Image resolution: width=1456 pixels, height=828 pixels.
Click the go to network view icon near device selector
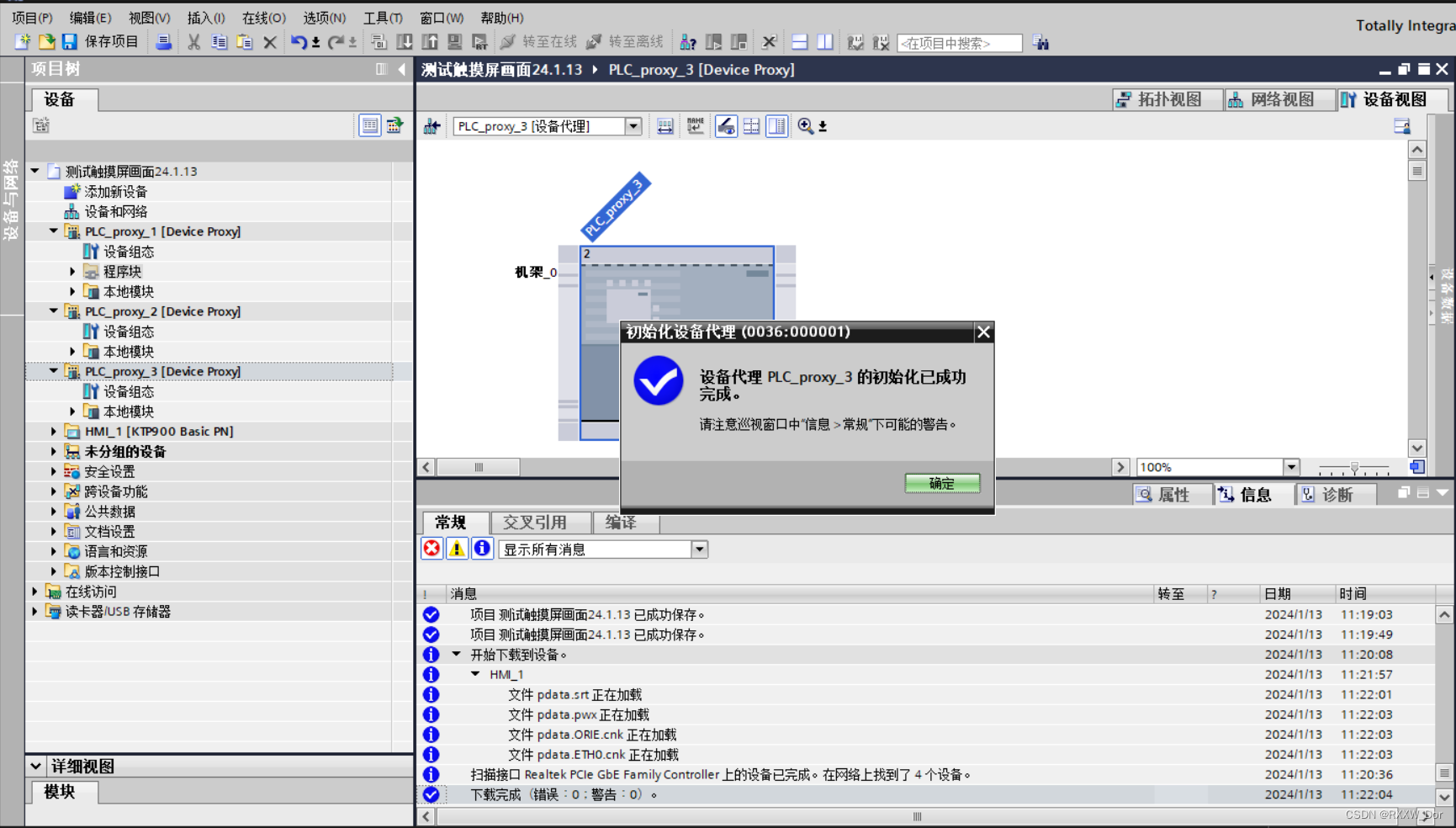[432, 126]
